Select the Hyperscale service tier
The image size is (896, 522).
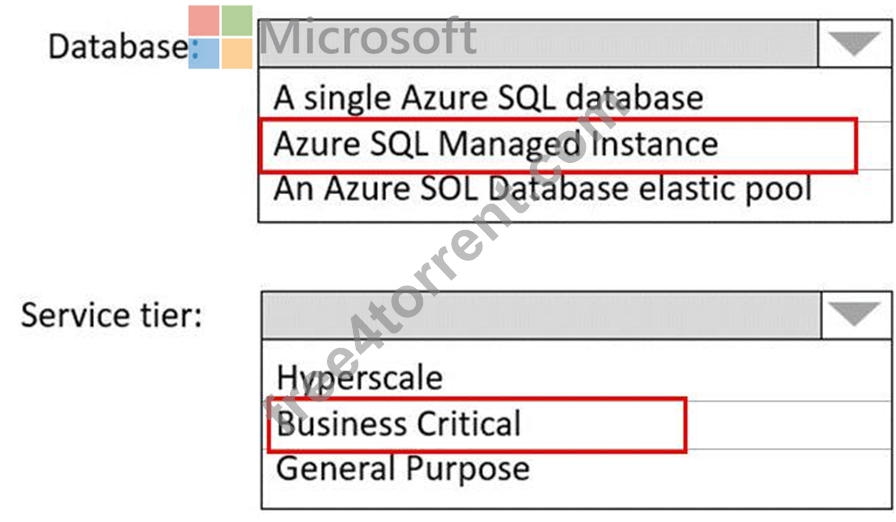(359, 378)
